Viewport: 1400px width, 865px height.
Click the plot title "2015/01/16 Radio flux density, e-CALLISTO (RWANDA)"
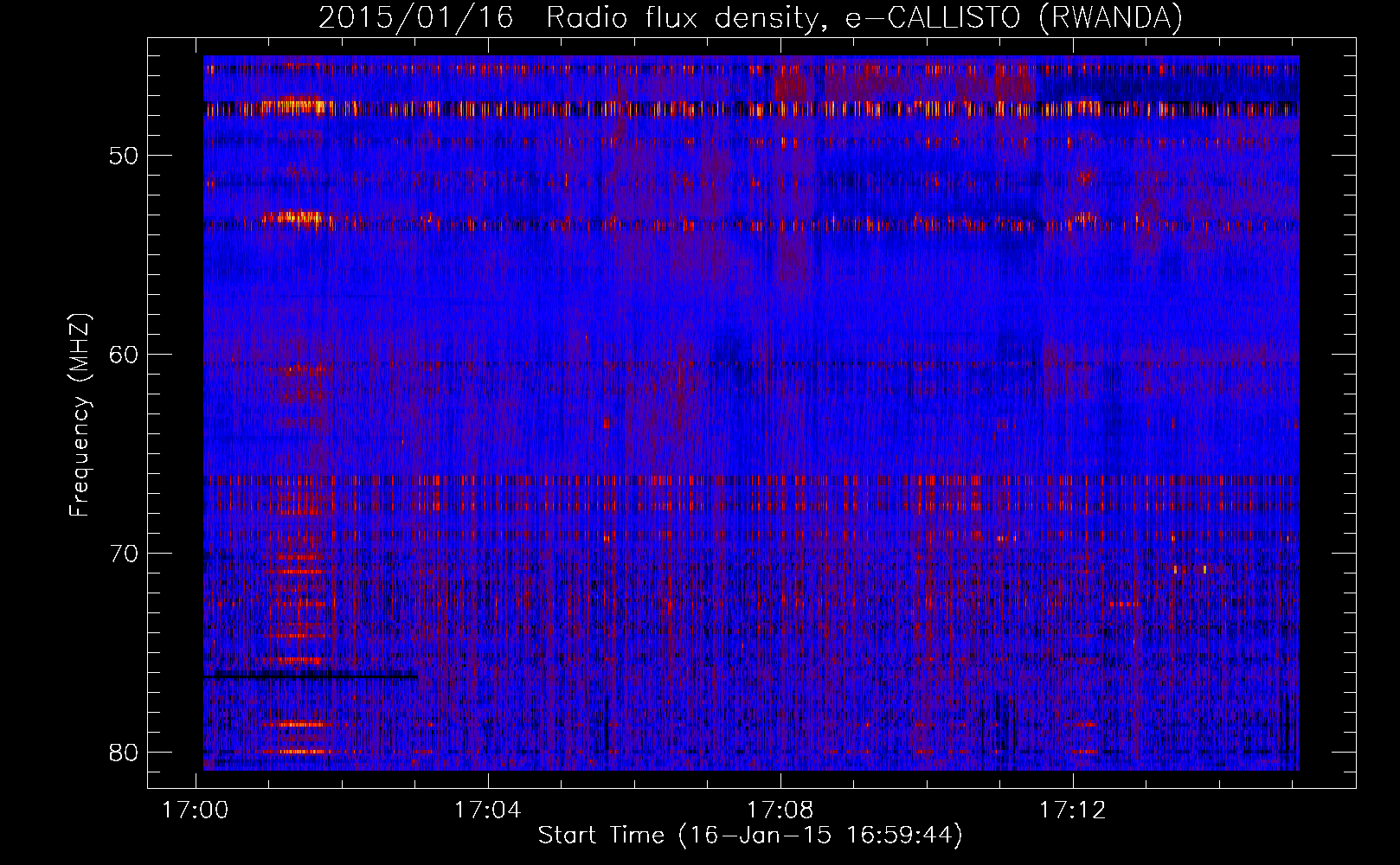tap(750, 17)
